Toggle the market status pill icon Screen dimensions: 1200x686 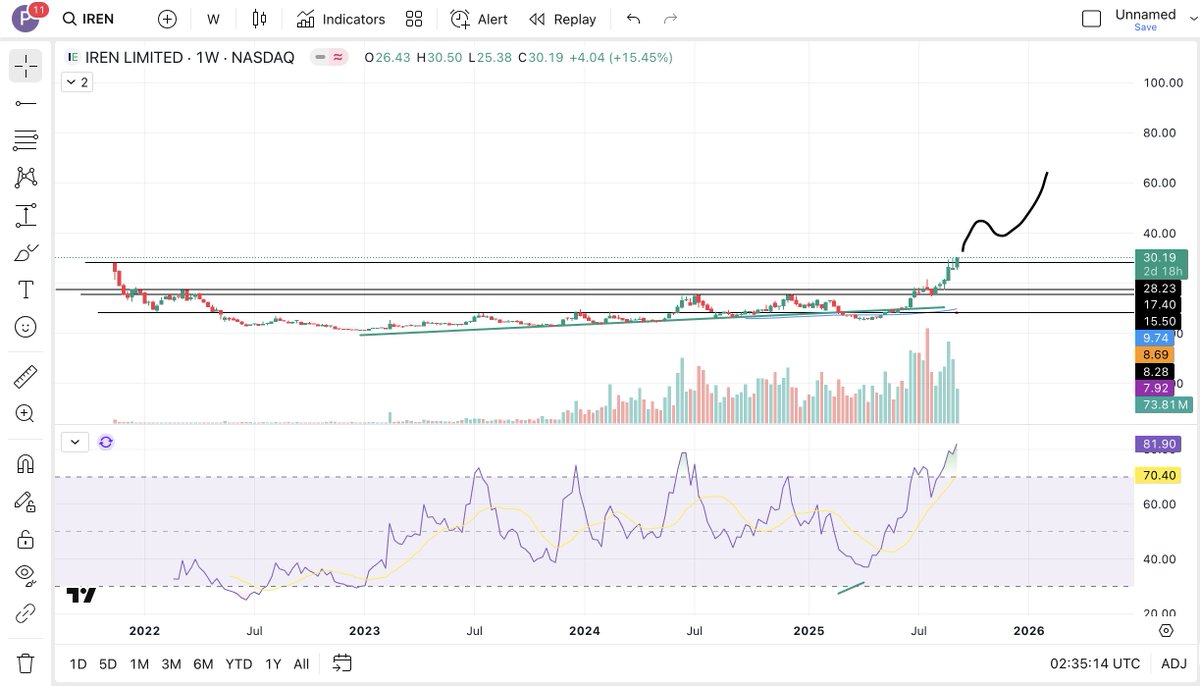(329, 58)
